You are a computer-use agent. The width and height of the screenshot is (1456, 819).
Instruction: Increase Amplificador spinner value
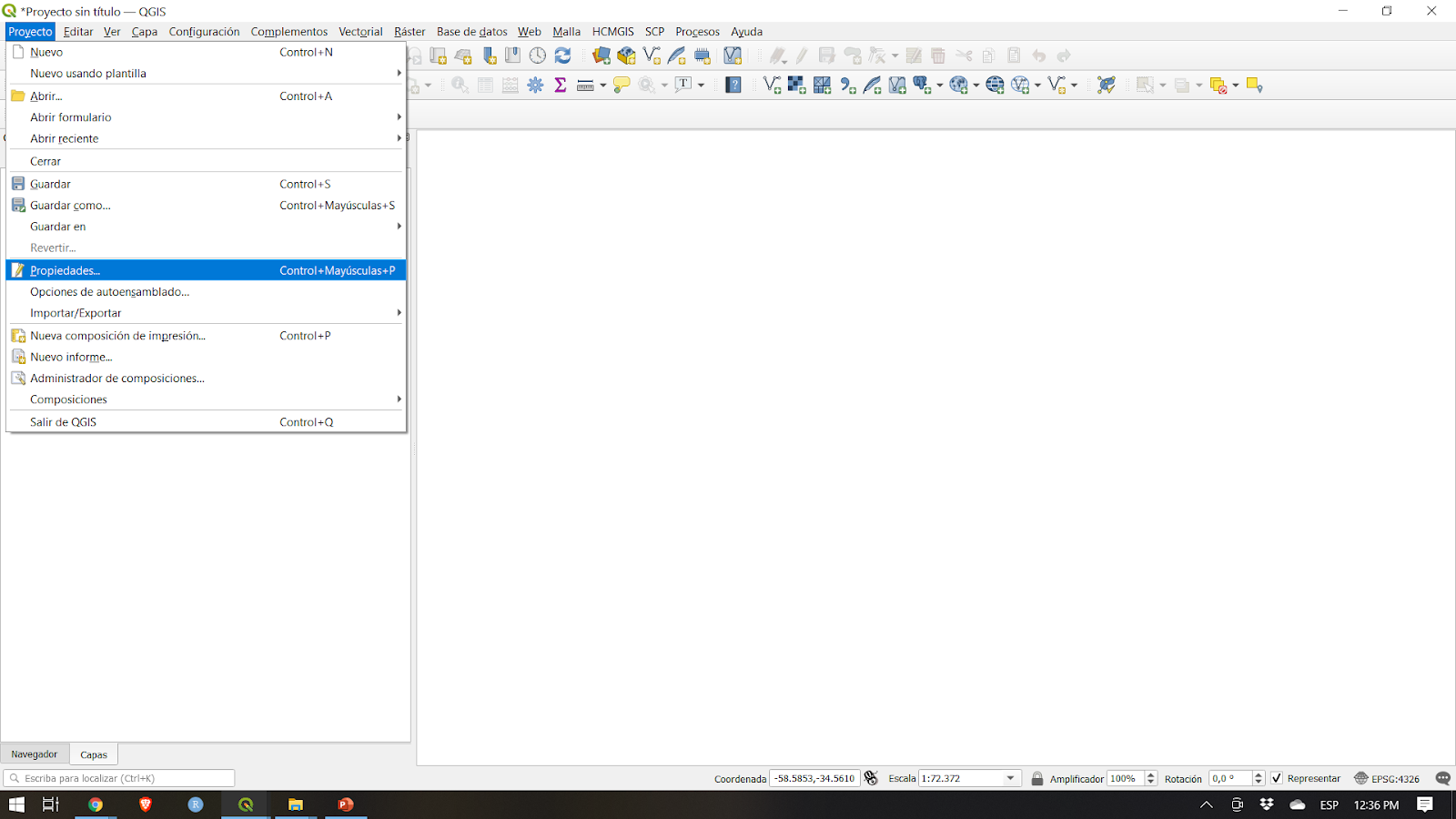[x=1151, y=774]
